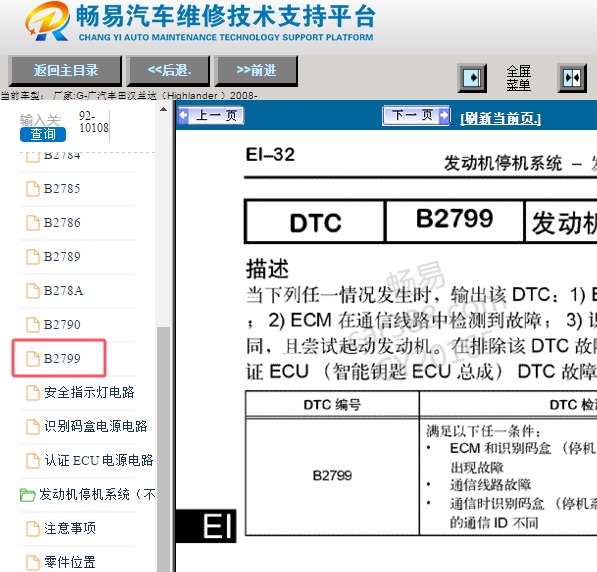Click the 描述 heading in the document
Viewport: 597px width, 572px height.
[267, 269]
